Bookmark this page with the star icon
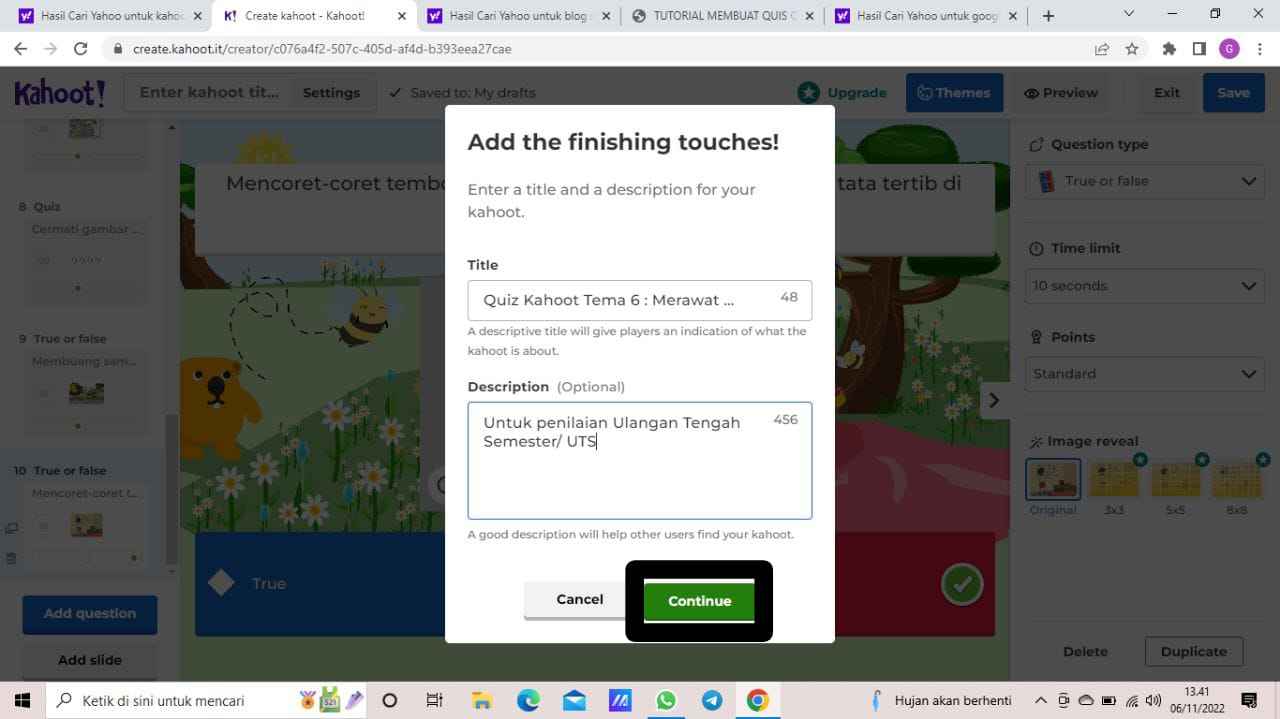Screen dimensions: 1280x719 coord(1132,49)
